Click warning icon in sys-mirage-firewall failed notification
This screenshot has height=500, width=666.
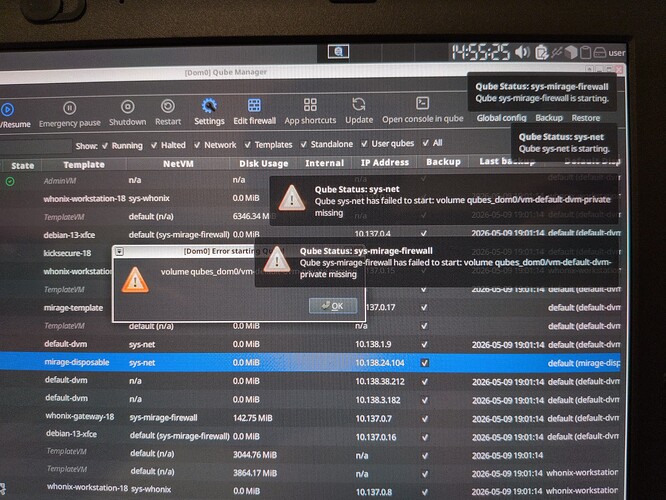click(277, 259)
